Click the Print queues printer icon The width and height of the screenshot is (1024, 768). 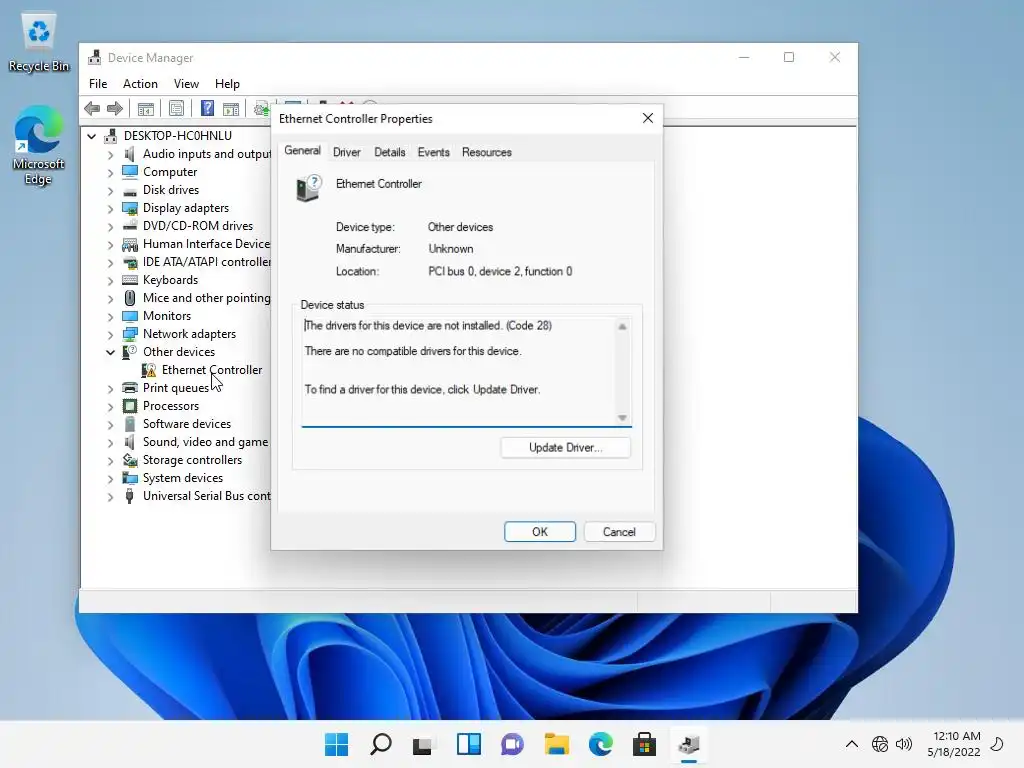(130, 388)
